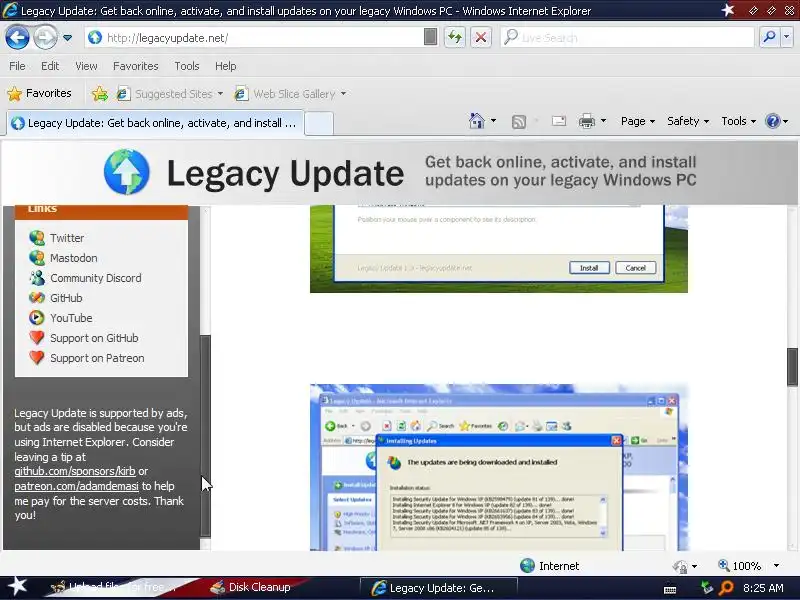Open Community Discord link
Viewport: 800px width, 600px height.
click(95, 278)
